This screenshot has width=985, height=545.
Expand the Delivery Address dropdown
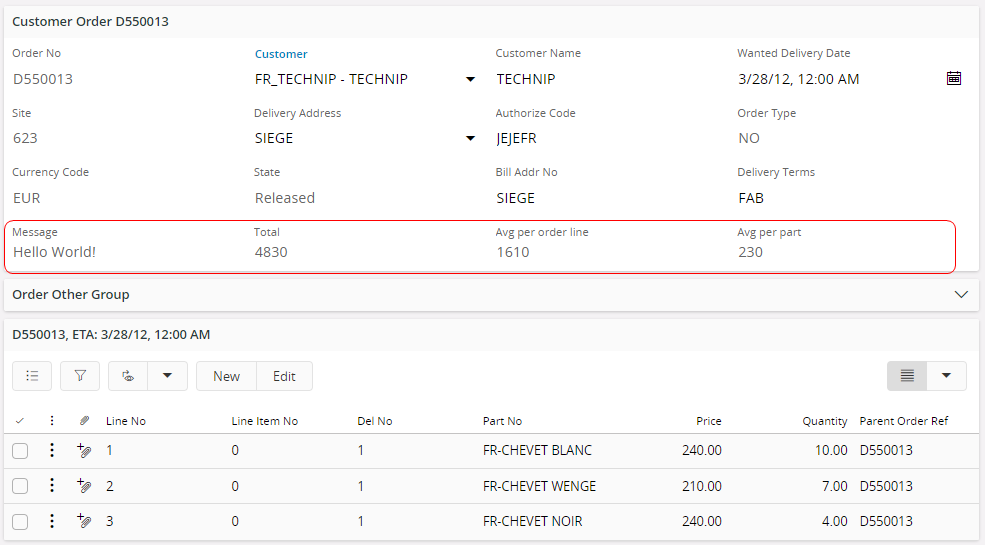pyautogui.click(x=470, y=138)
